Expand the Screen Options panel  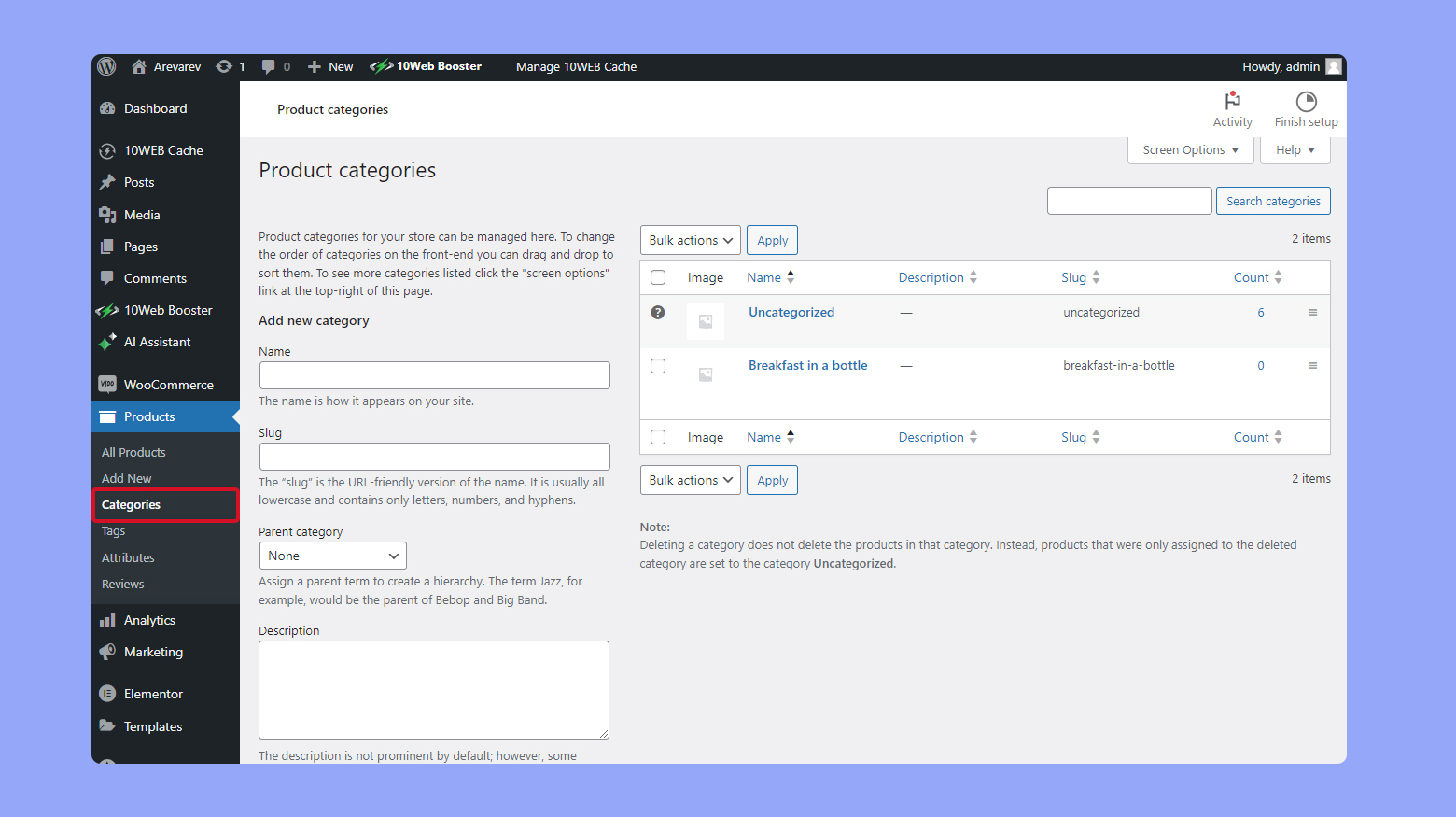1190,149
